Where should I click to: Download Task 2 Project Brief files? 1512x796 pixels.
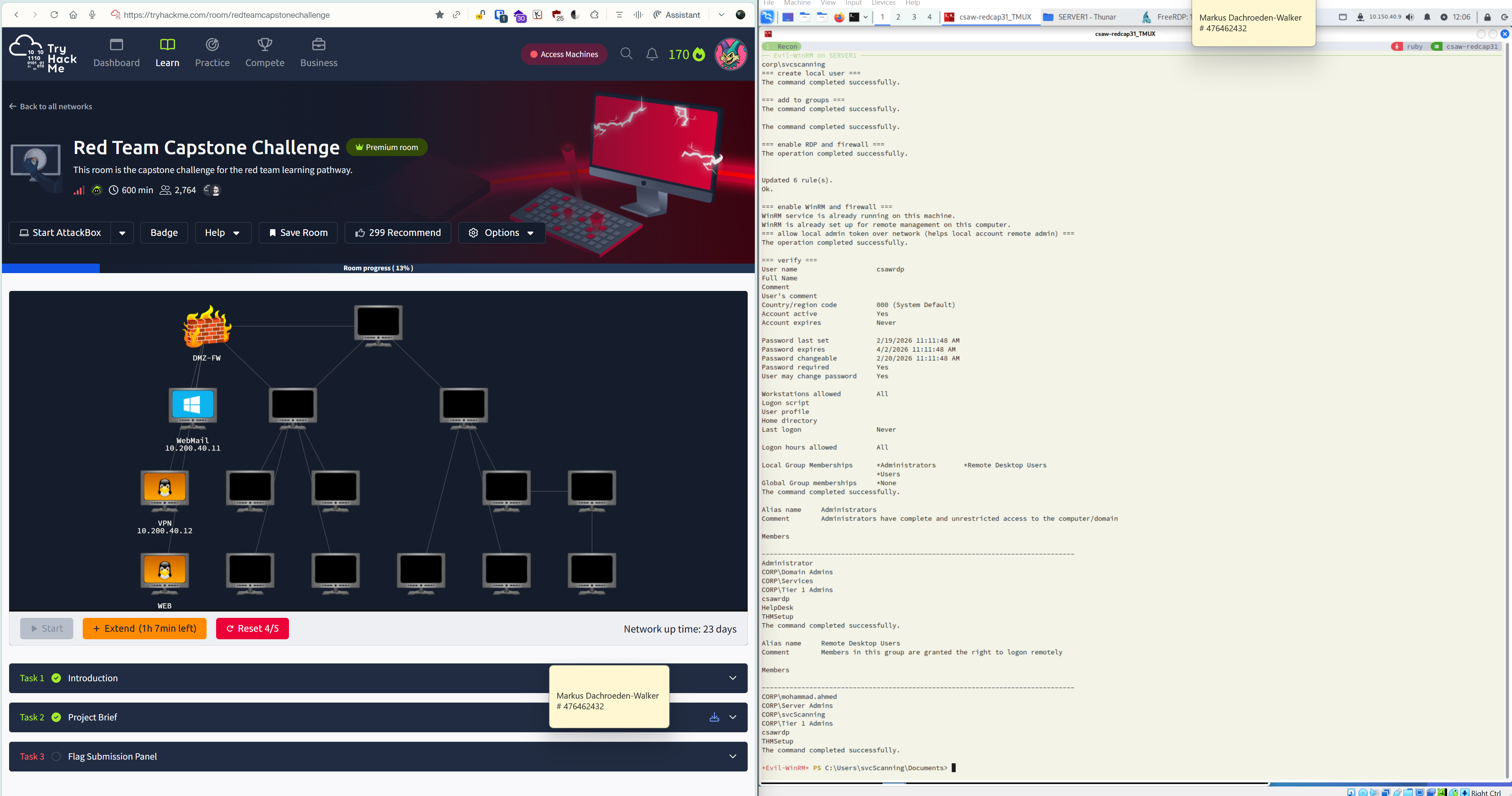714,717
